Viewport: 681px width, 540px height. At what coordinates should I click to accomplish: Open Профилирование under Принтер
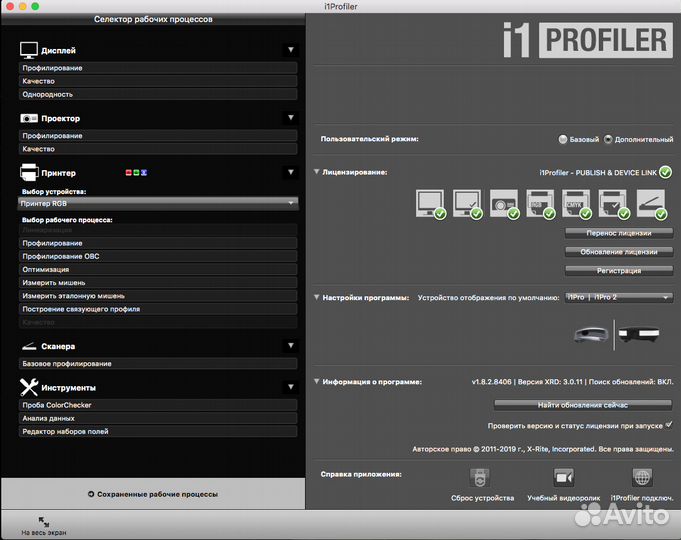[158, 243]
